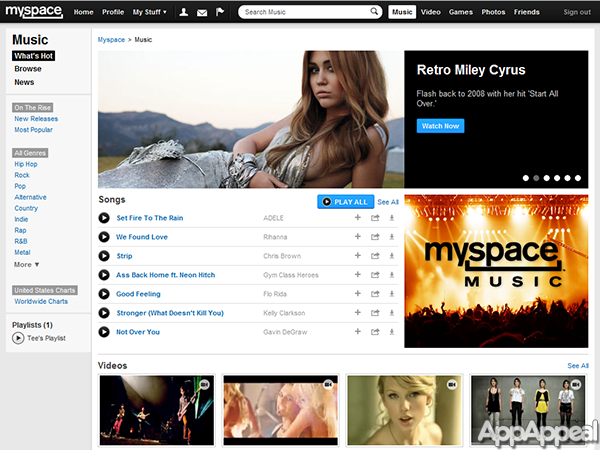
Task: Open the mail envelope icon
Action: [202, 13]
